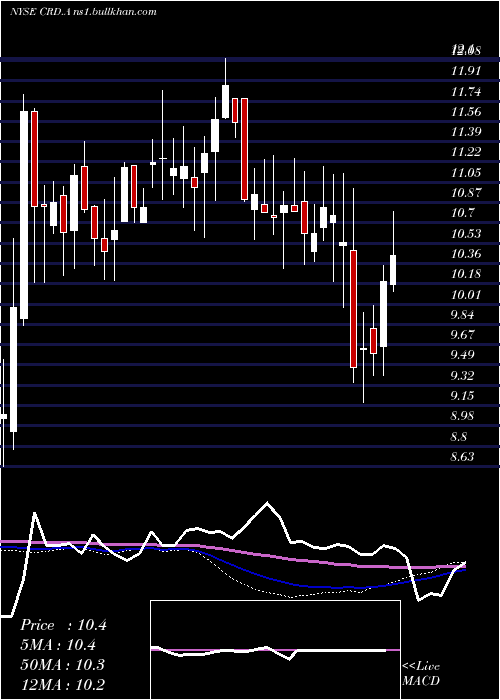Click the <<Live MACD label

coord(421,674)
